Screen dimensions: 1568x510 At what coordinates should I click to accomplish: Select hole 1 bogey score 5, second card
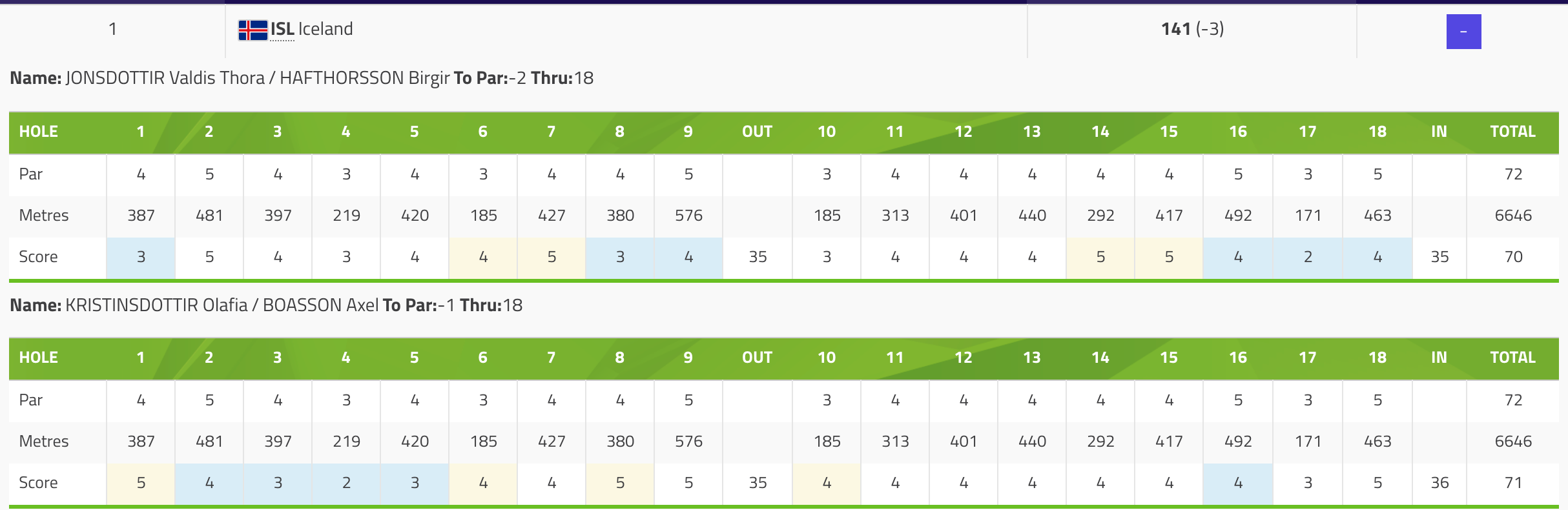click(x=141, y=484)
